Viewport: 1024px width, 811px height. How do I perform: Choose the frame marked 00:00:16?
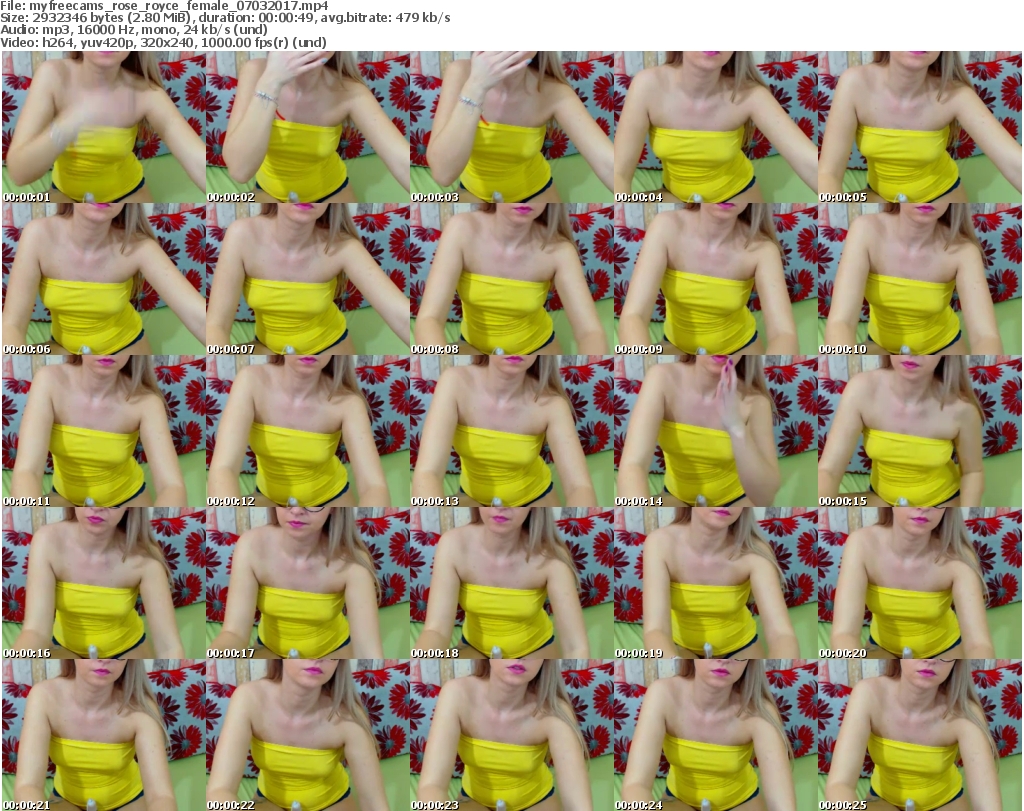104,583
